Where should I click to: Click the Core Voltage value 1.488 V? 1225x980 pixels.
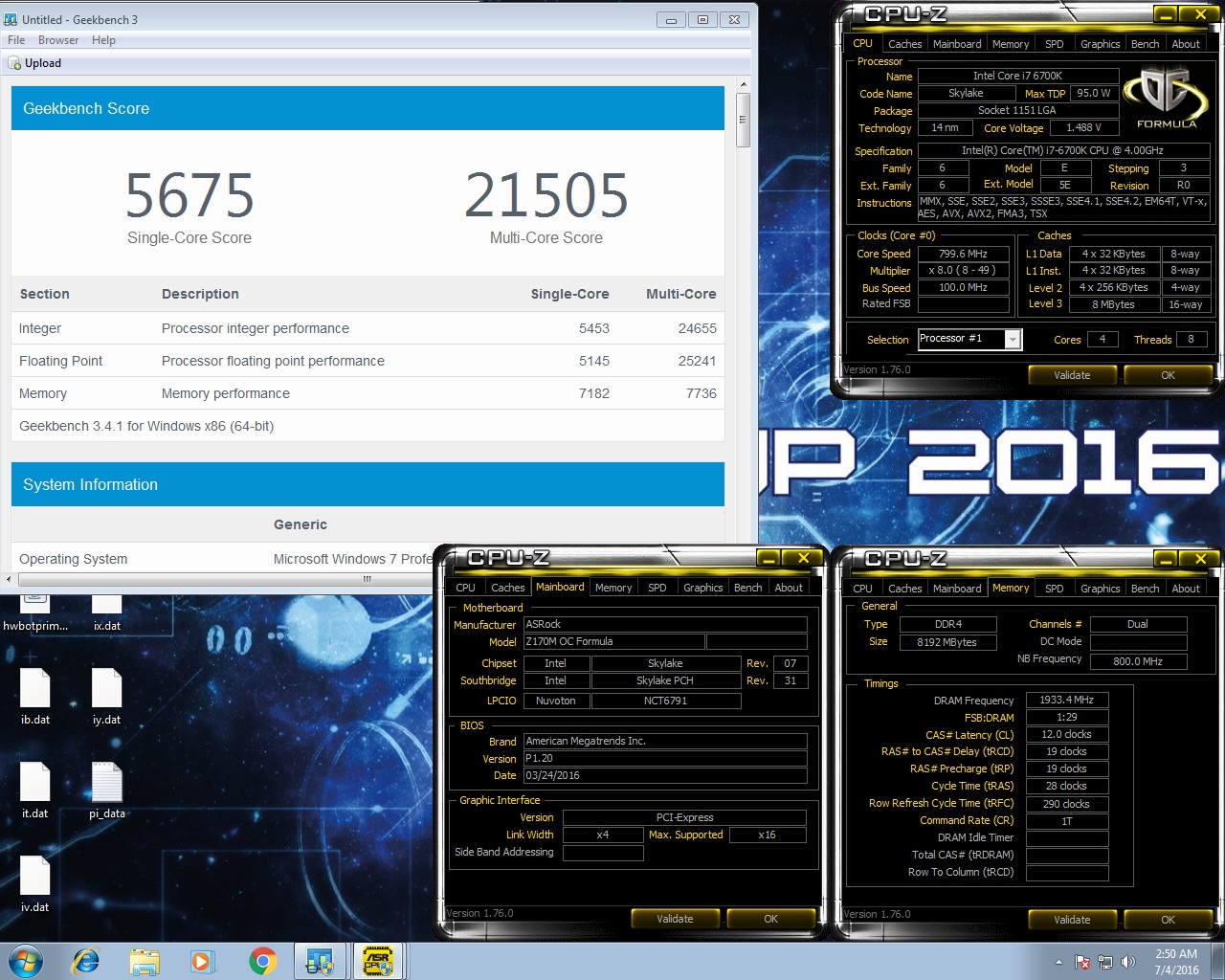pyautogui.click(x=1084, y=127)
